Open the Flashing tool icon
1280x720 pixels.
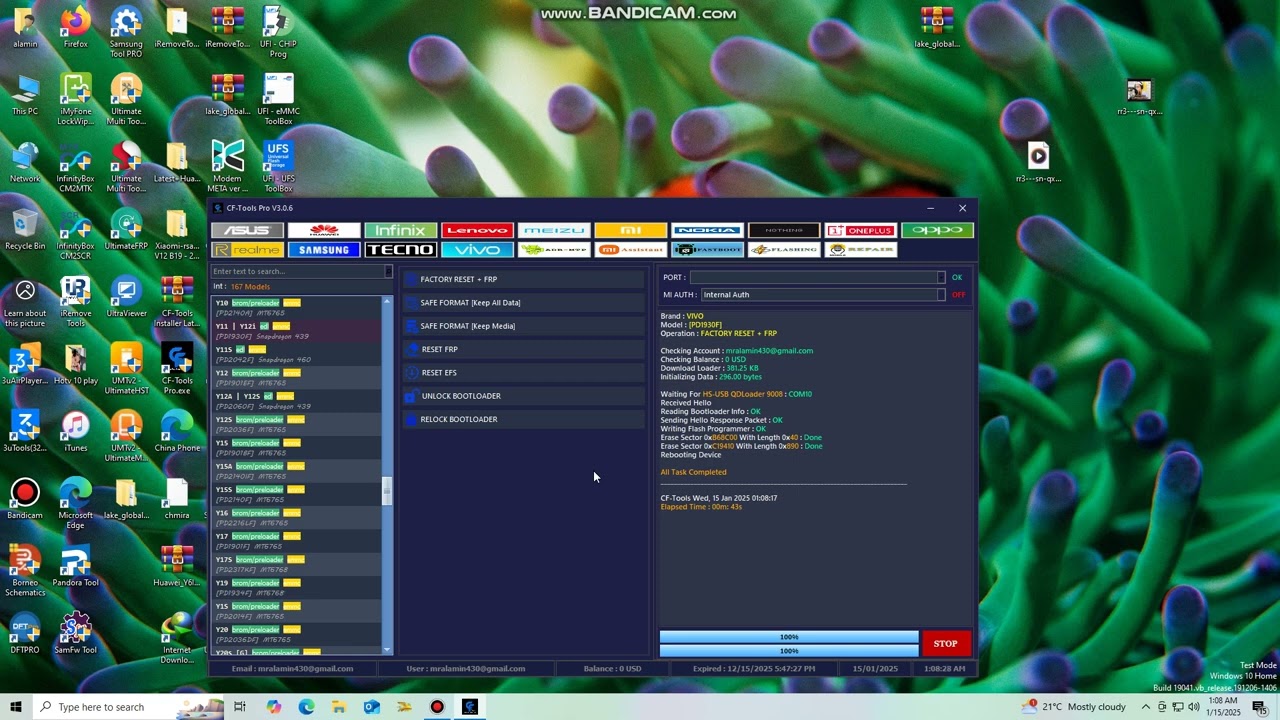(784, 250)
